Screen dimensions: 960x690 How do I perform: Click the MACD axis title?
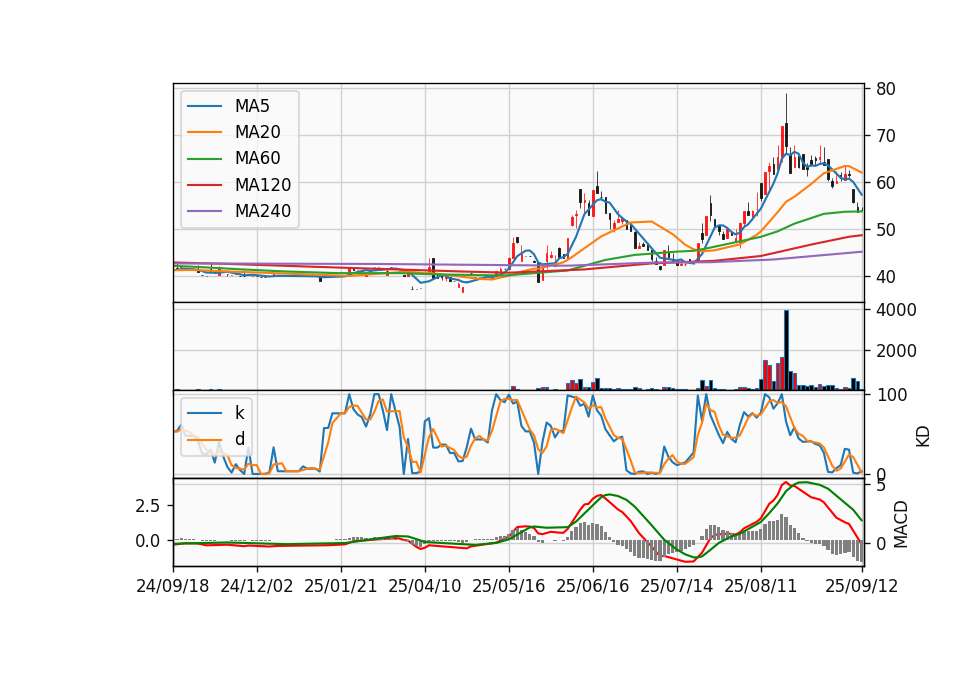coord(901,525)
